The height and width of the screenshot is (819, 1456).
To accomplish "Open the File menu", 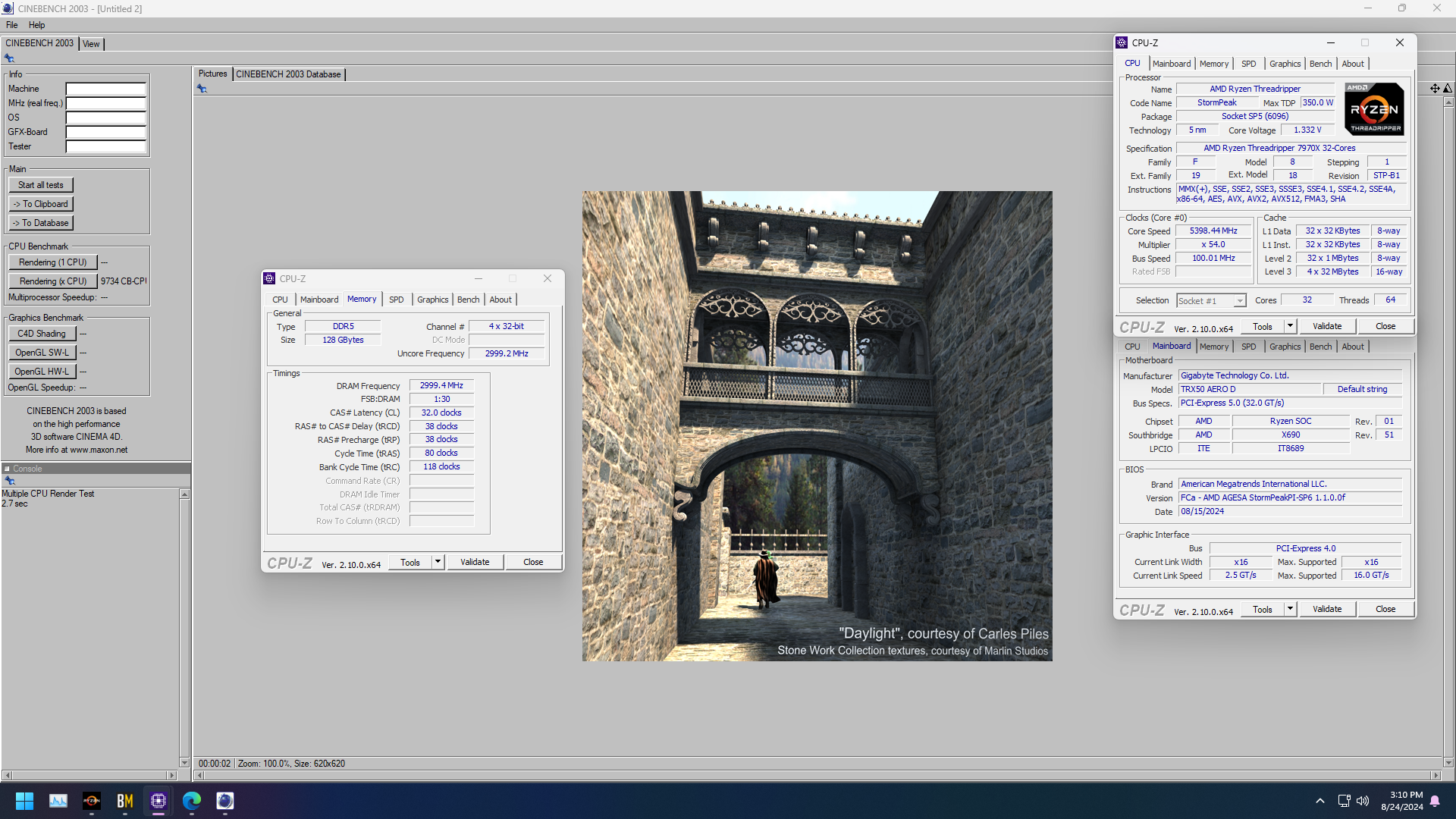I will coord(12,25).
